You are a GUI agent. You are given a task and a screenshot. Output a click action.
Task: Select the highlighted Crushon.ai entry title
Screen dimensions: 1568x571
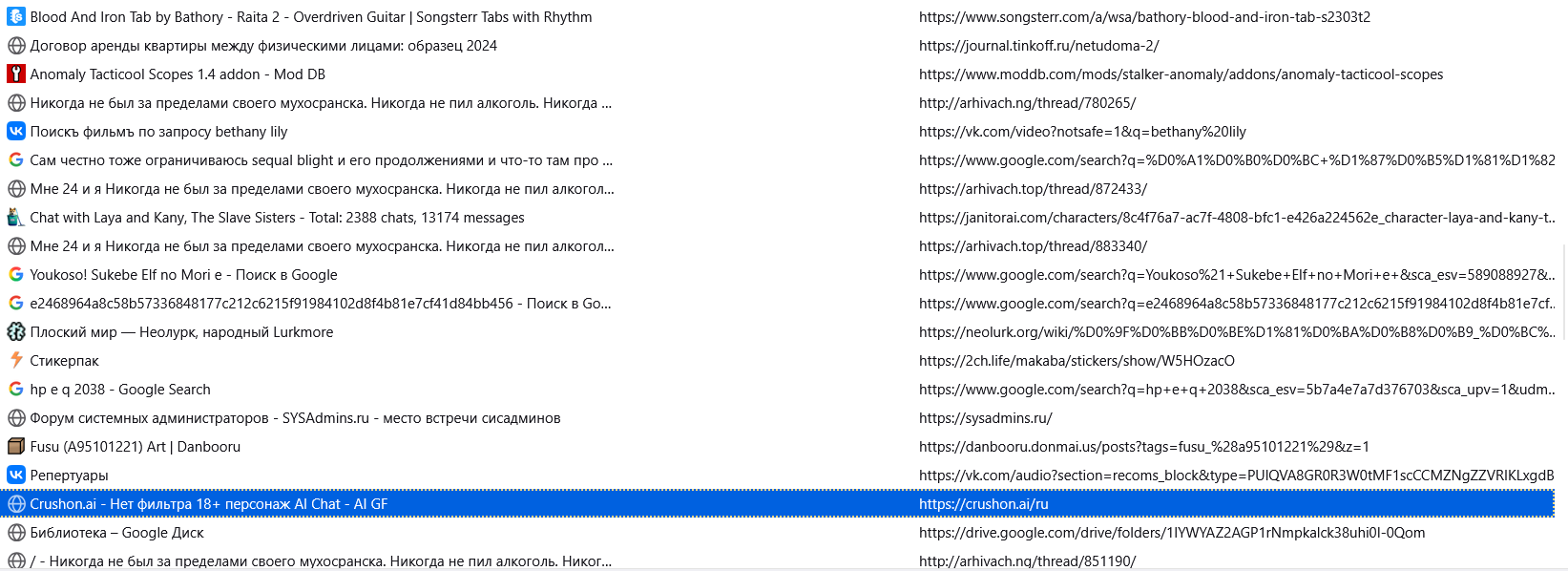coord(209,504)
